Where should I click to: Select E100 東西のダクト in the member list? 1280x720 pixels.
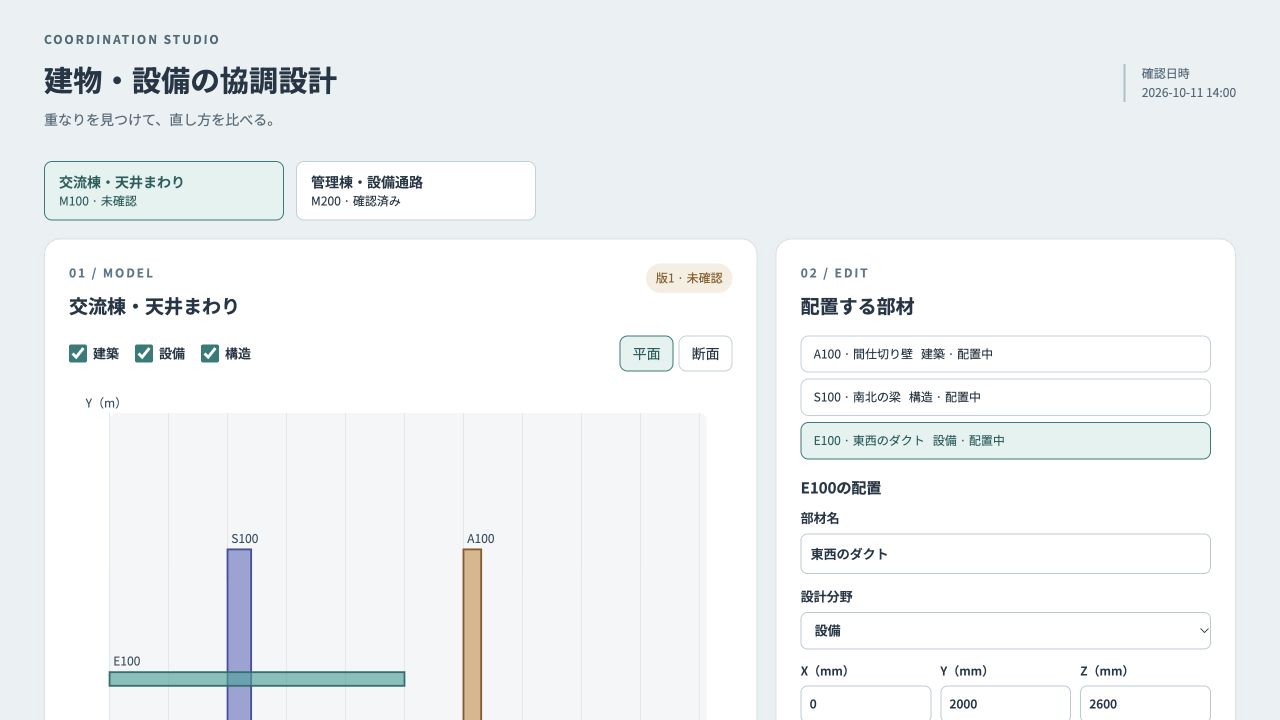1005,440
